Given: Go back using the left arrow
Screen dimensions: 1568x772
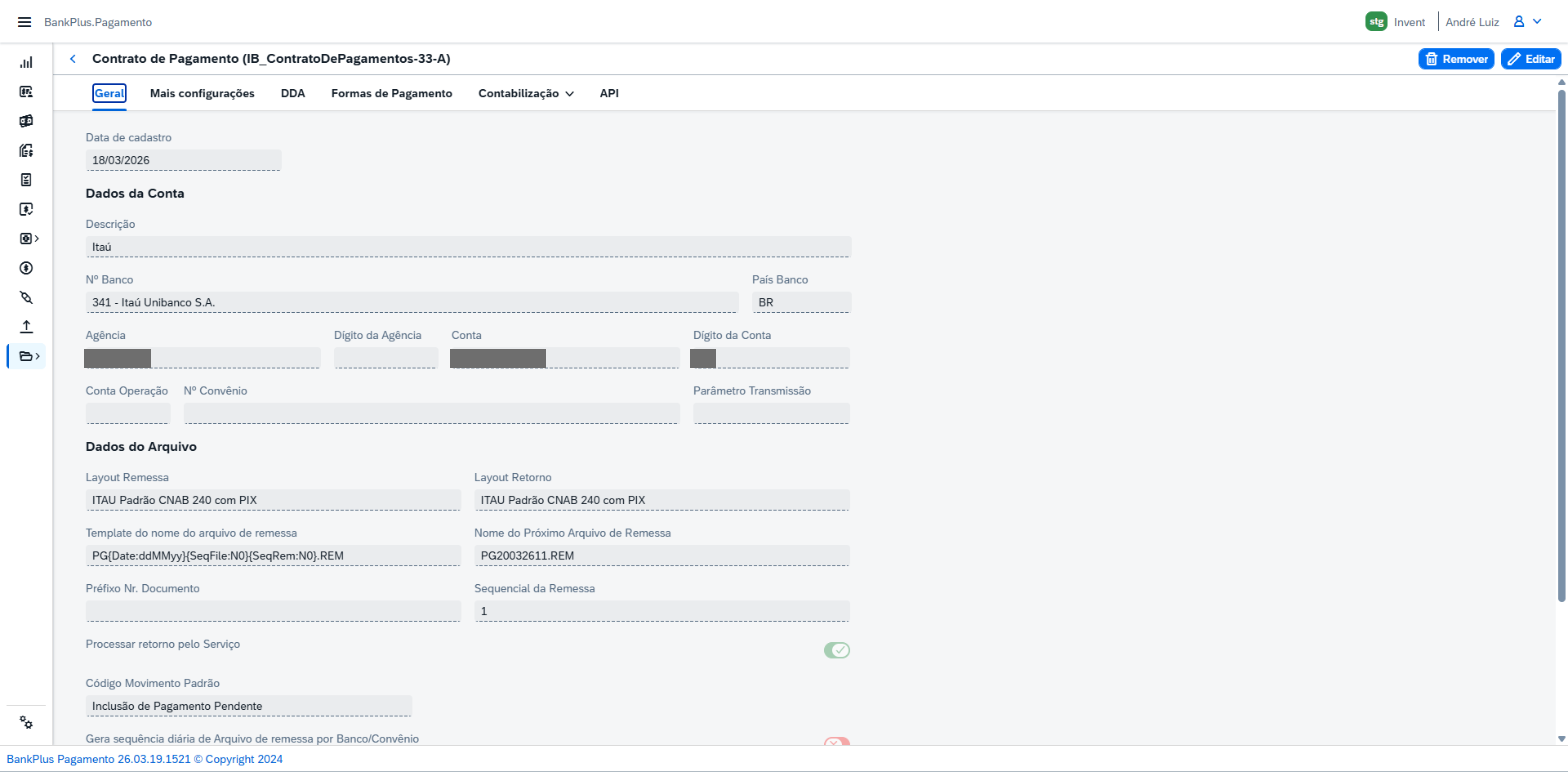Looking at the screenshot, I should click(72, 59).
